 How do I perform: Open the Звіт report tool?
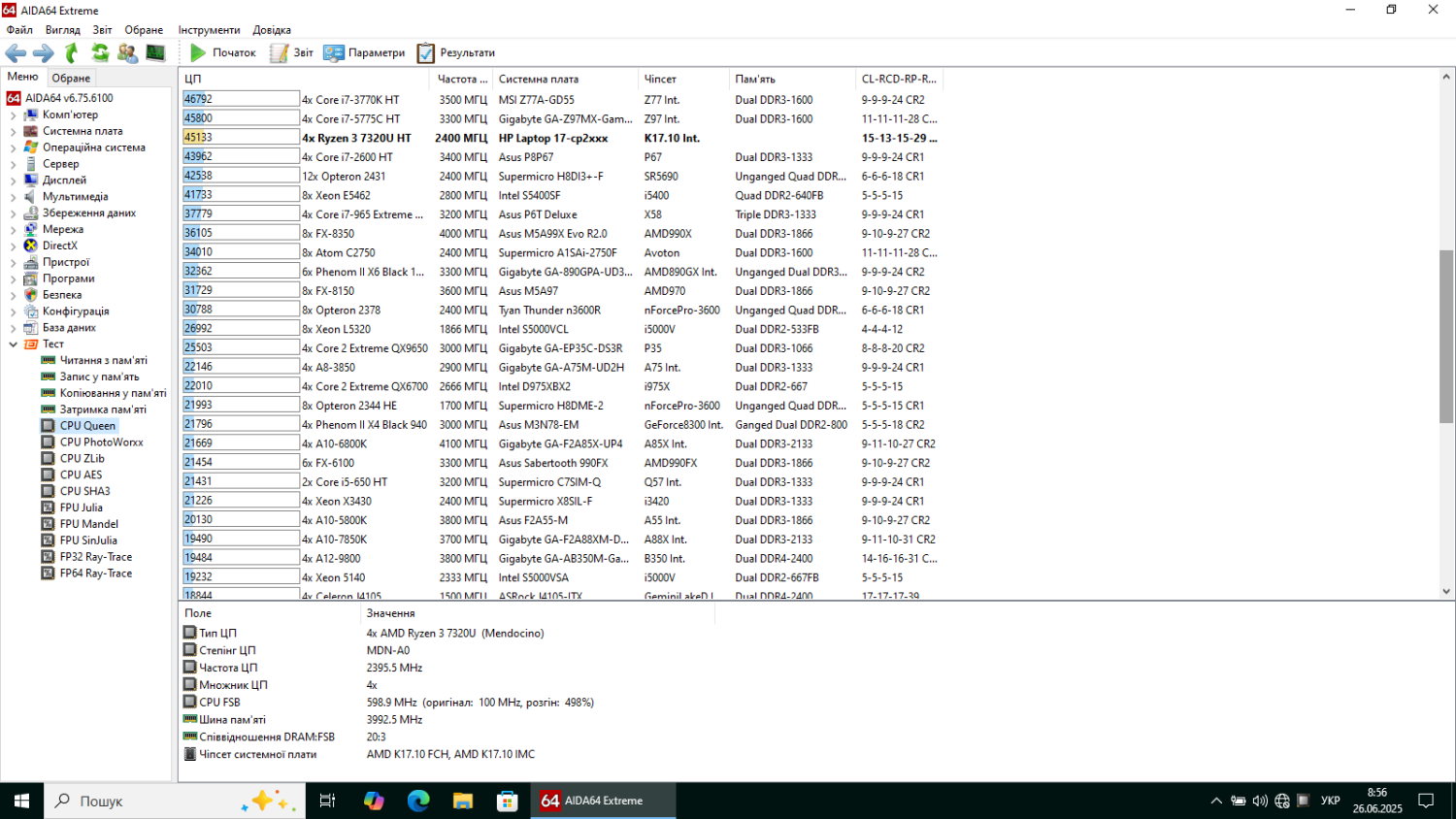[291, 53]
